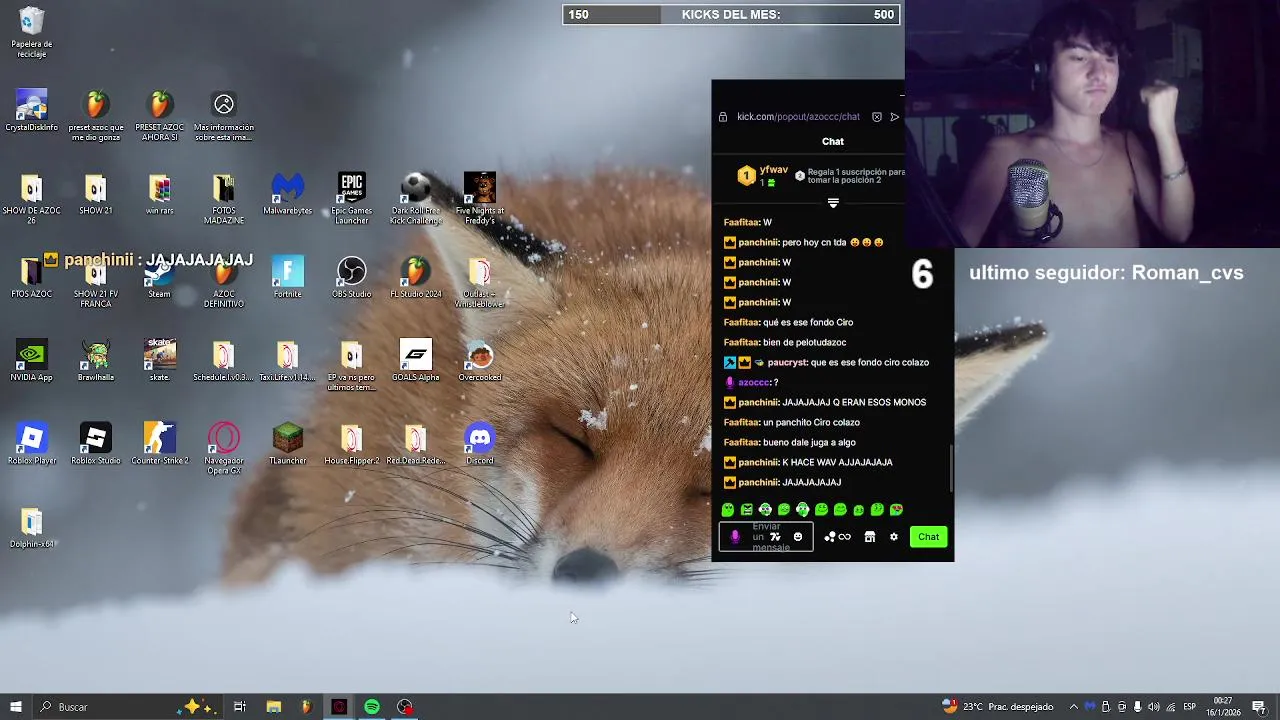Click the Kick chat scrollbar
Screen dimensions: 1280x720
pyautogui.click(x=951, y=468)
